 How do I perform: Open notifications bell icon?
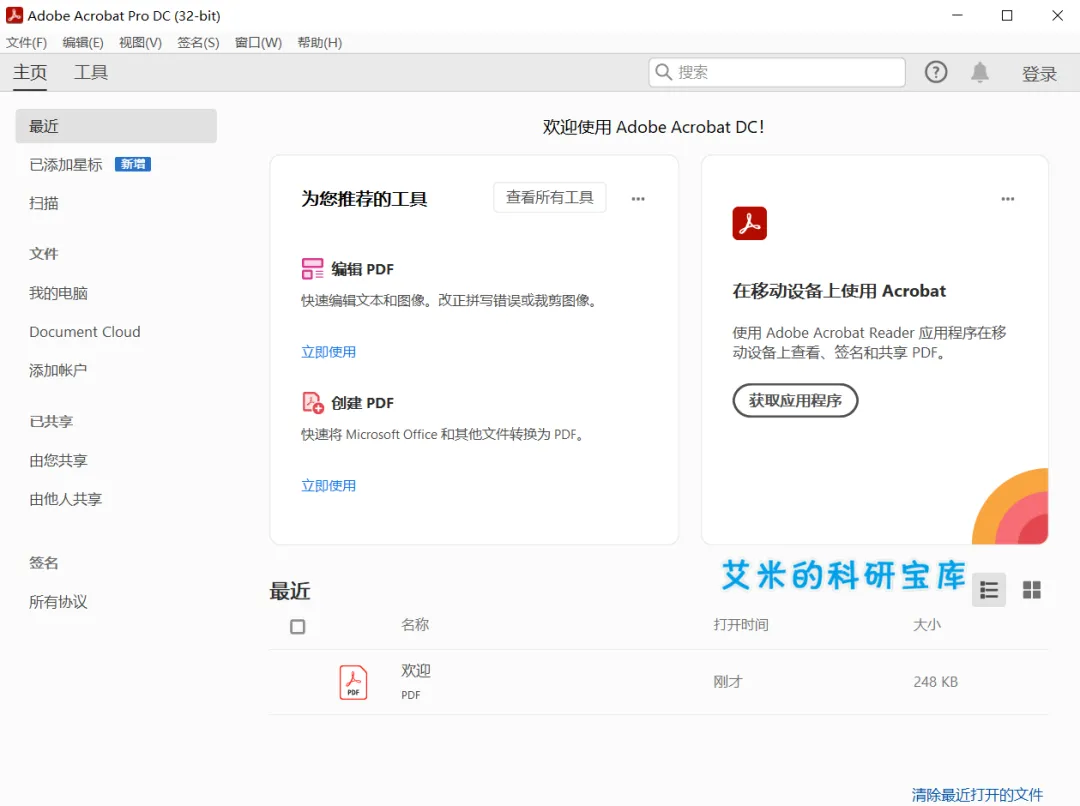(979, 72)
